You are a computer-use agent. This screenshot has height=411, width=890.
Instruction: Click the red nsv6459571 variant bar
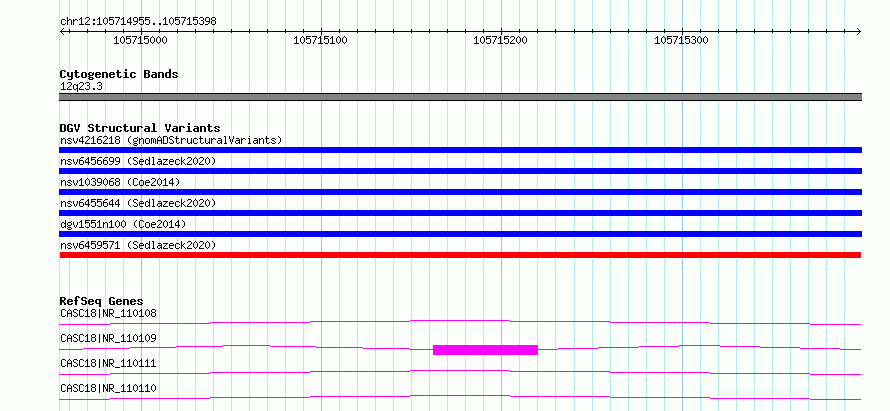pos(460,255)
